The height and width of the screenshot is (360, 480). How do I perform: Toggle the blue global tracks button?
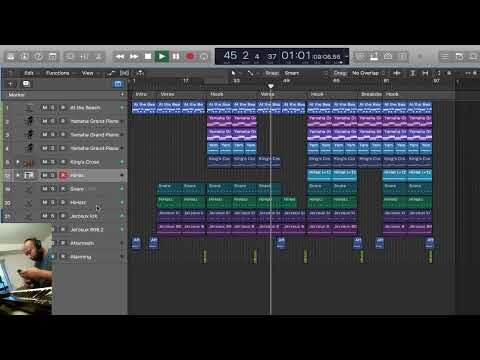point(118,84)
